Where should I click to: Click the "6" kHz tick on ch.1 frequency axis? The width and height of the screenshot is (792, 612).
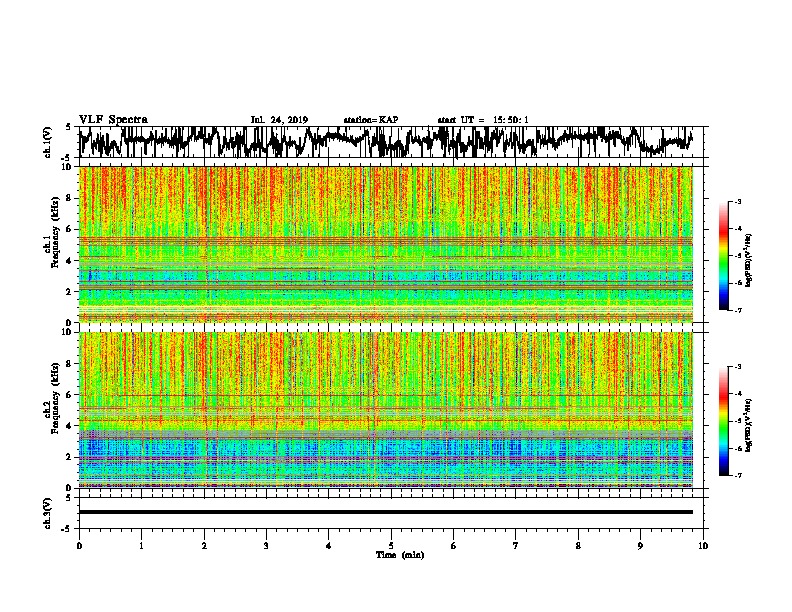[x=70, y=229]
